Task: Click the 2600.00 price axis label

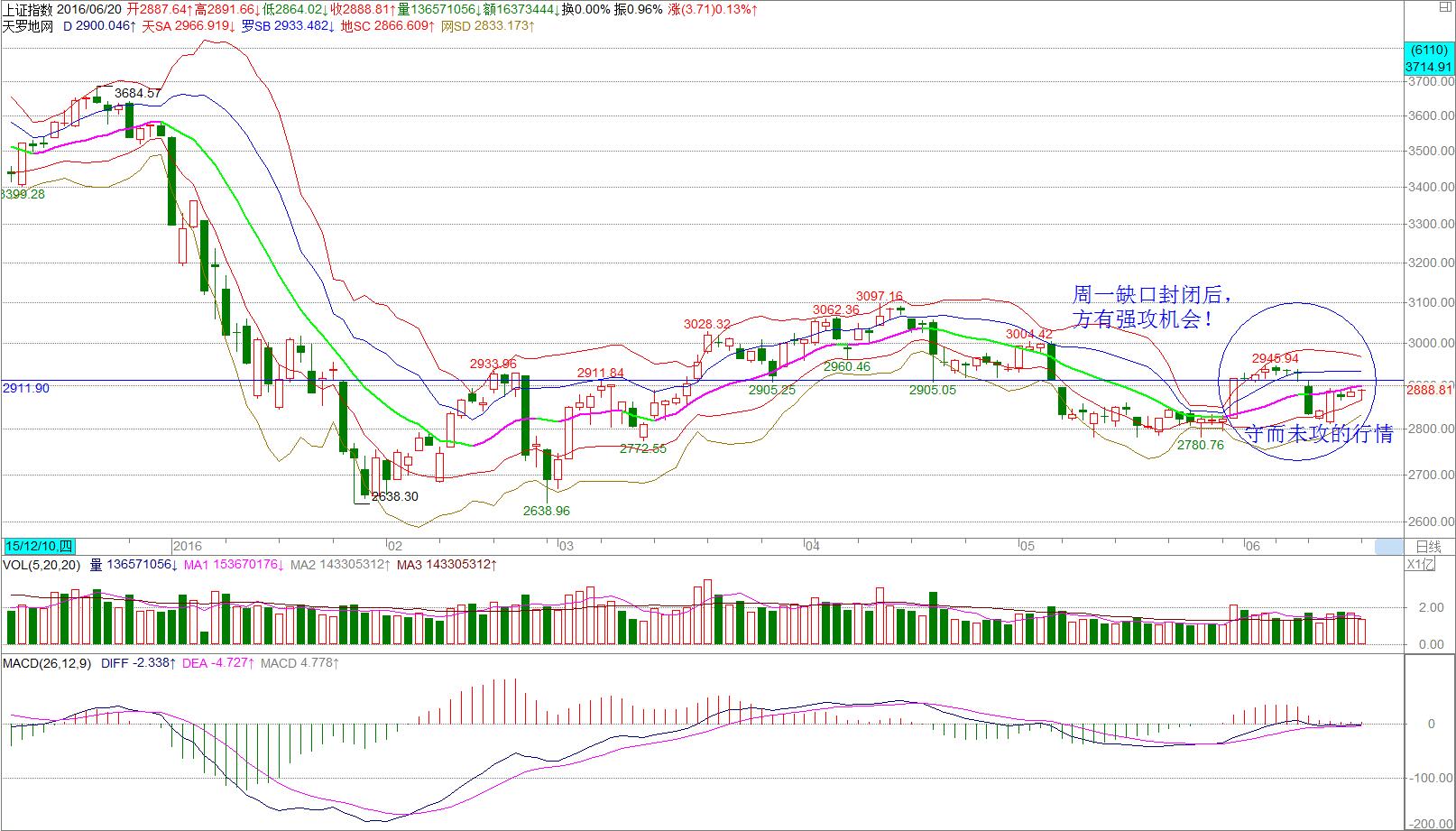Action: pos(1430,522)
